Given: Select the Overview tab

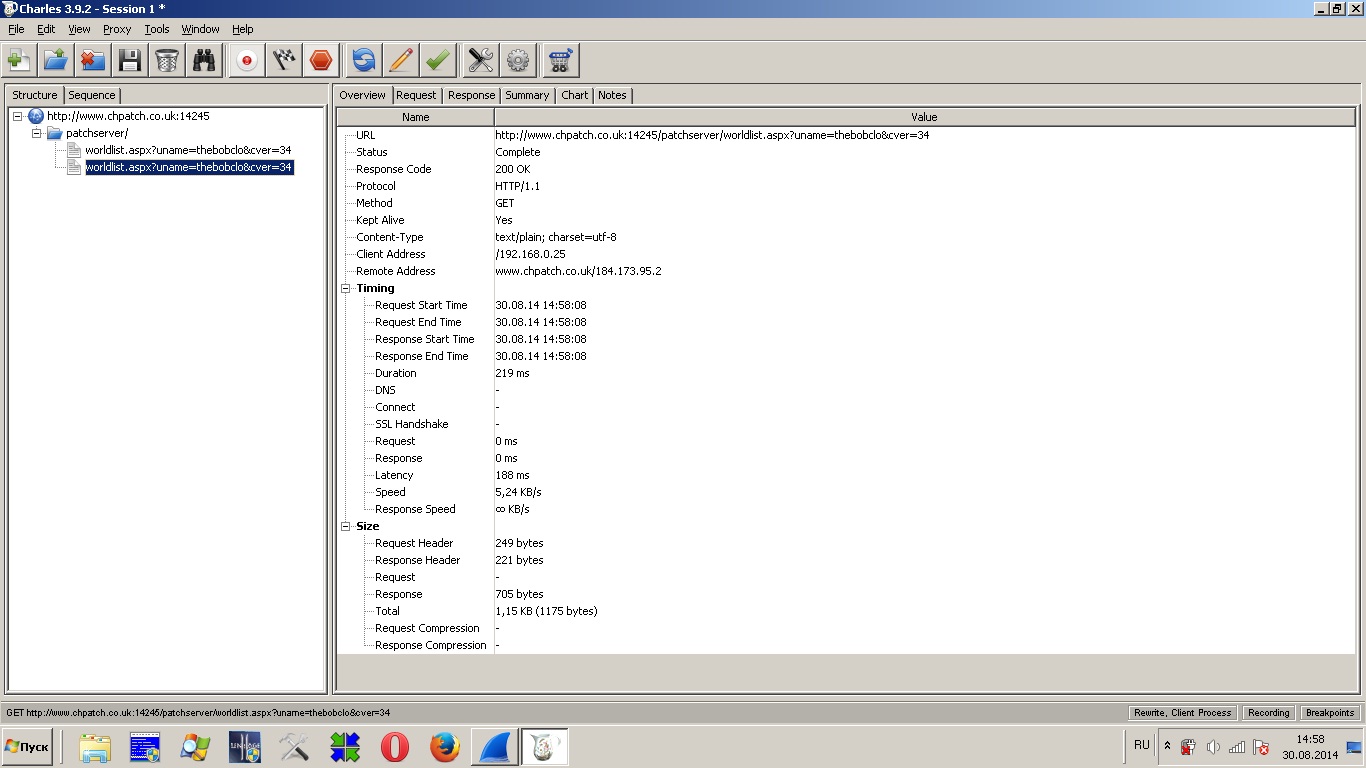Looking at the screenshot, I should 362,95.
